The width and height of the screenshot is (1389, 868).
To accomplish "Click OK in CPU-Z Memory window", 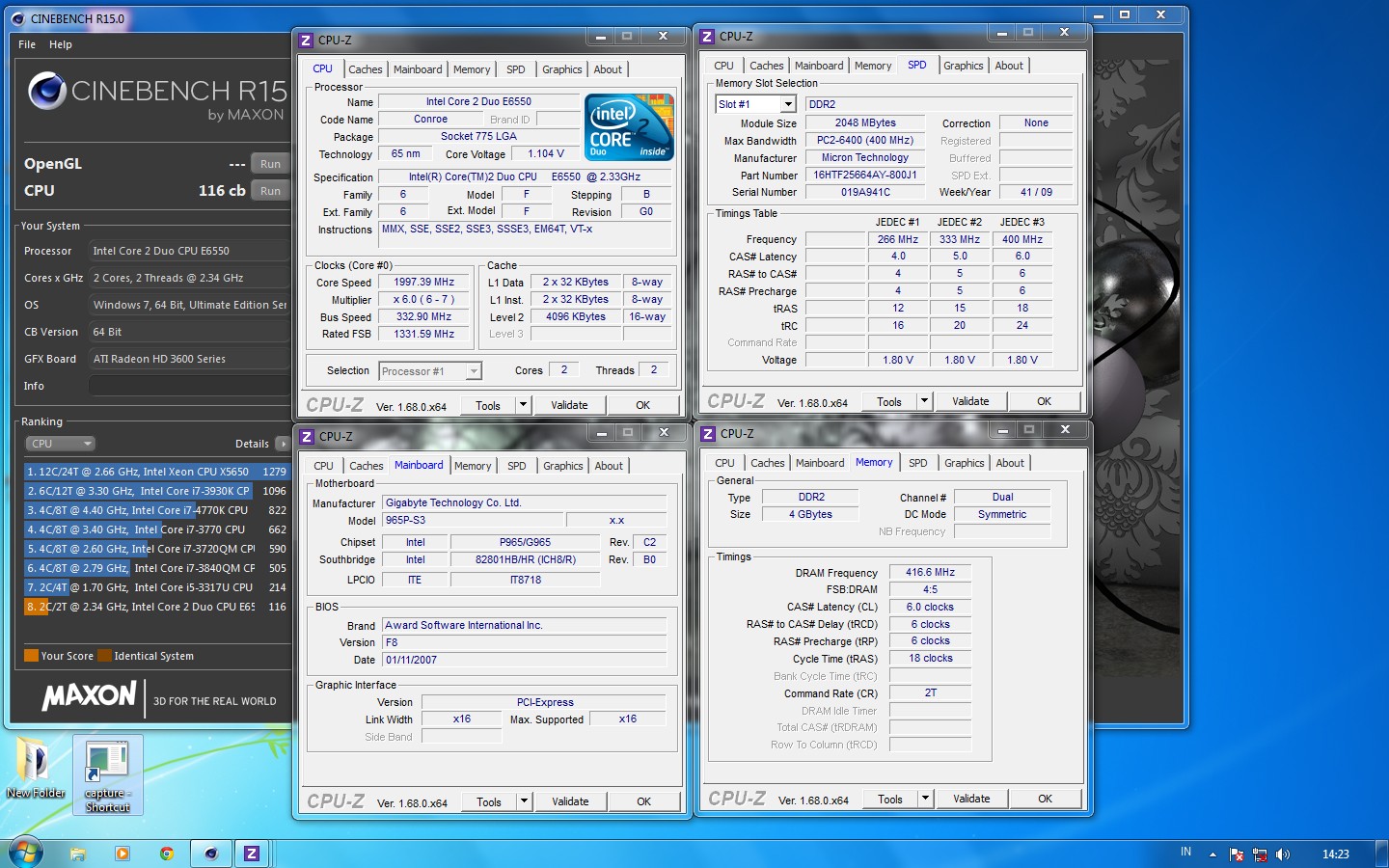I will [x=1046, y=799].
